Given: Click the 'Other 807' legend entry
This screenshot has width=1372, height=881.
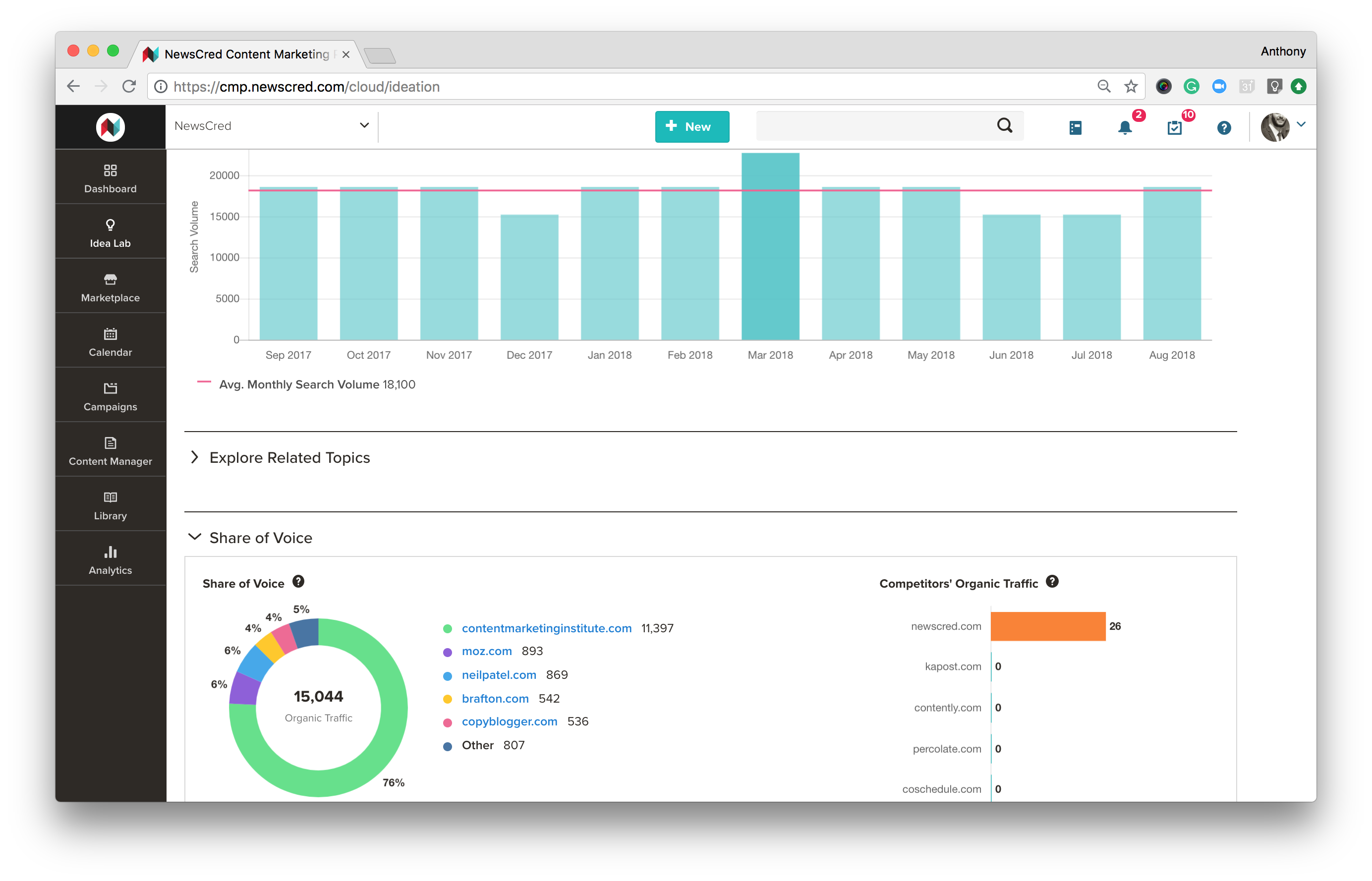Looking at the screenshot, I should coord(484,745).
